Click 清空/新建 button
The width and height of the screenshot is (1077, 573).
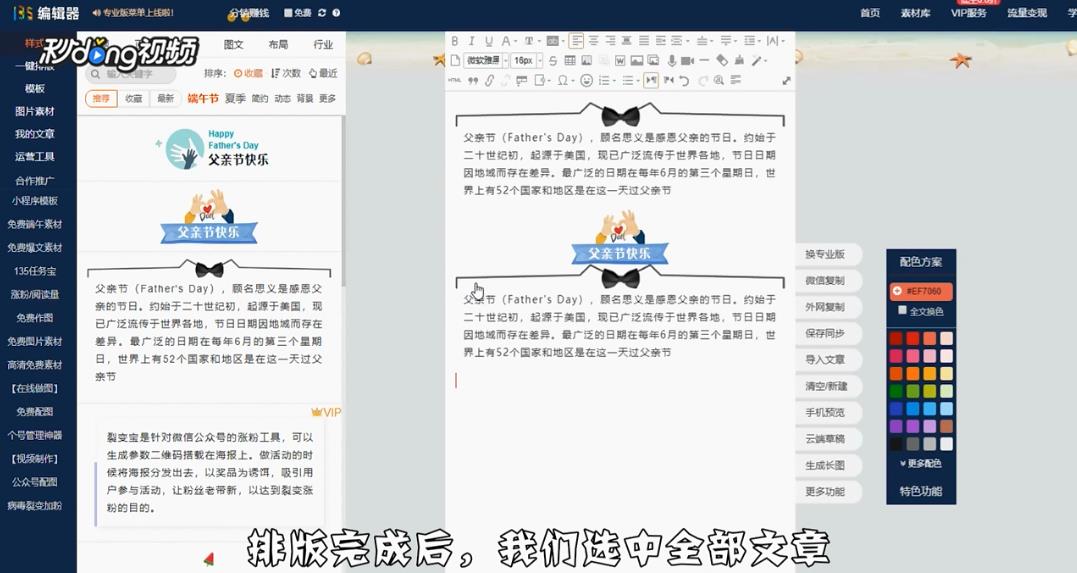pos(825,386)
